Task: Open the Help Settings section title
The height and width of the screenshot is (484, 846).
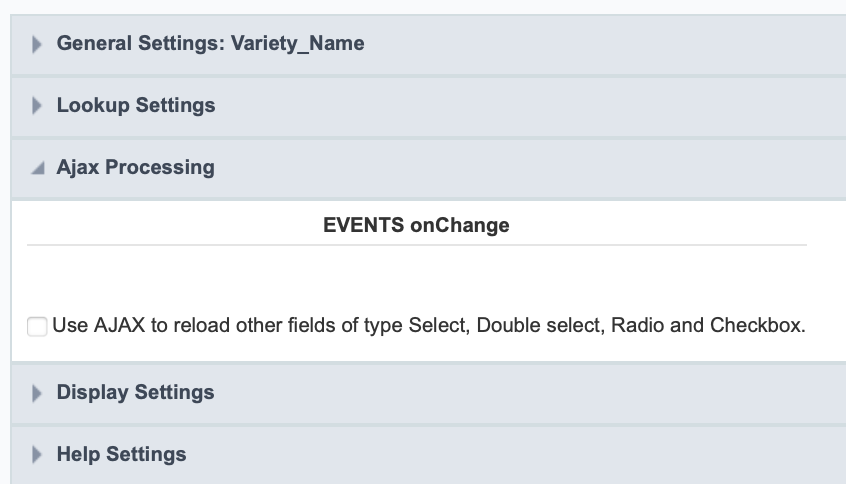Action: tap(121, 454)
